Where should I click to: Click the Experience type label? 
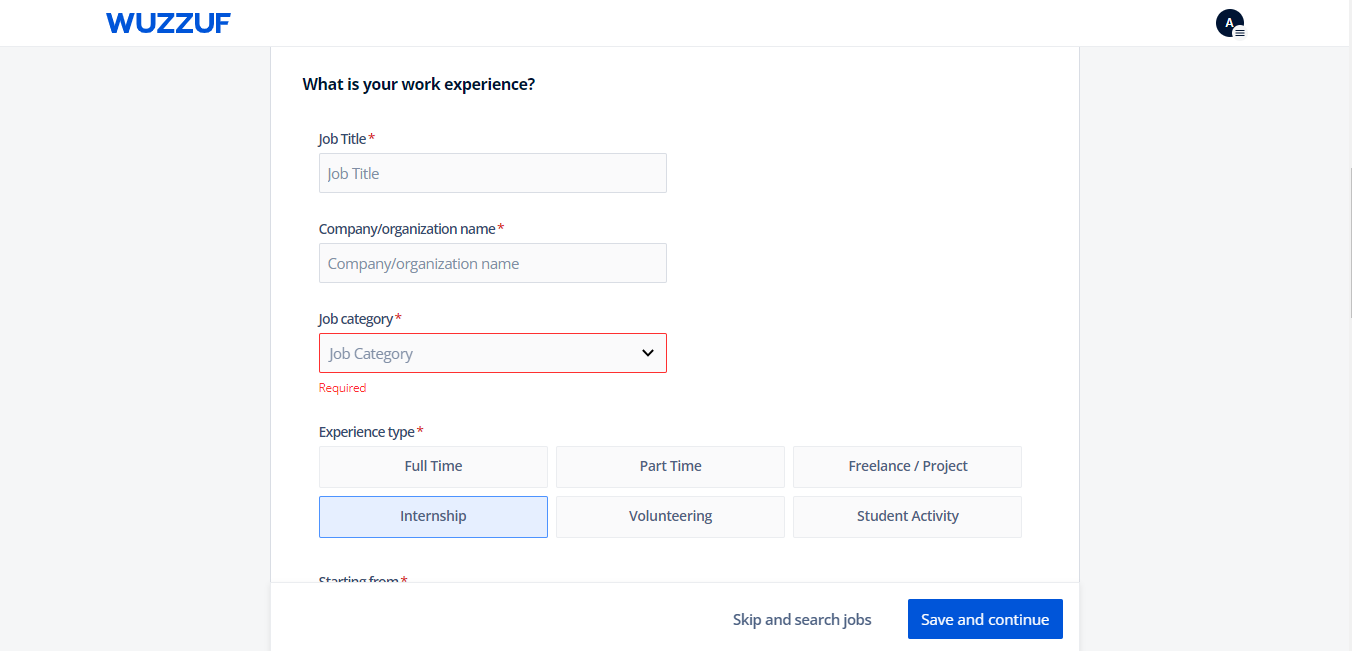[366, 432]
